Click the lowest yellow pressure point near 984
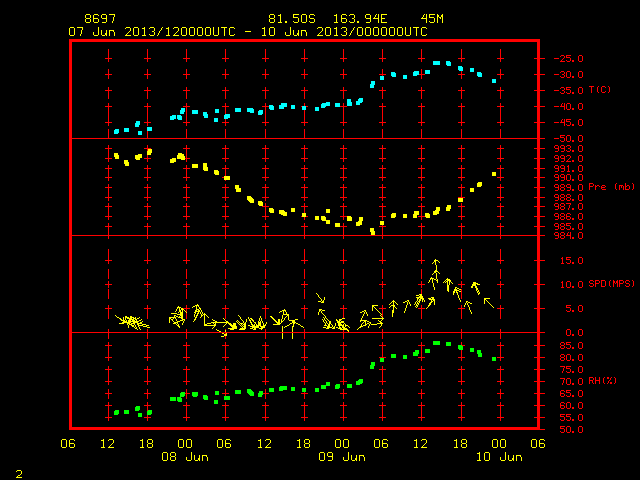 click(x=372, y=231)
